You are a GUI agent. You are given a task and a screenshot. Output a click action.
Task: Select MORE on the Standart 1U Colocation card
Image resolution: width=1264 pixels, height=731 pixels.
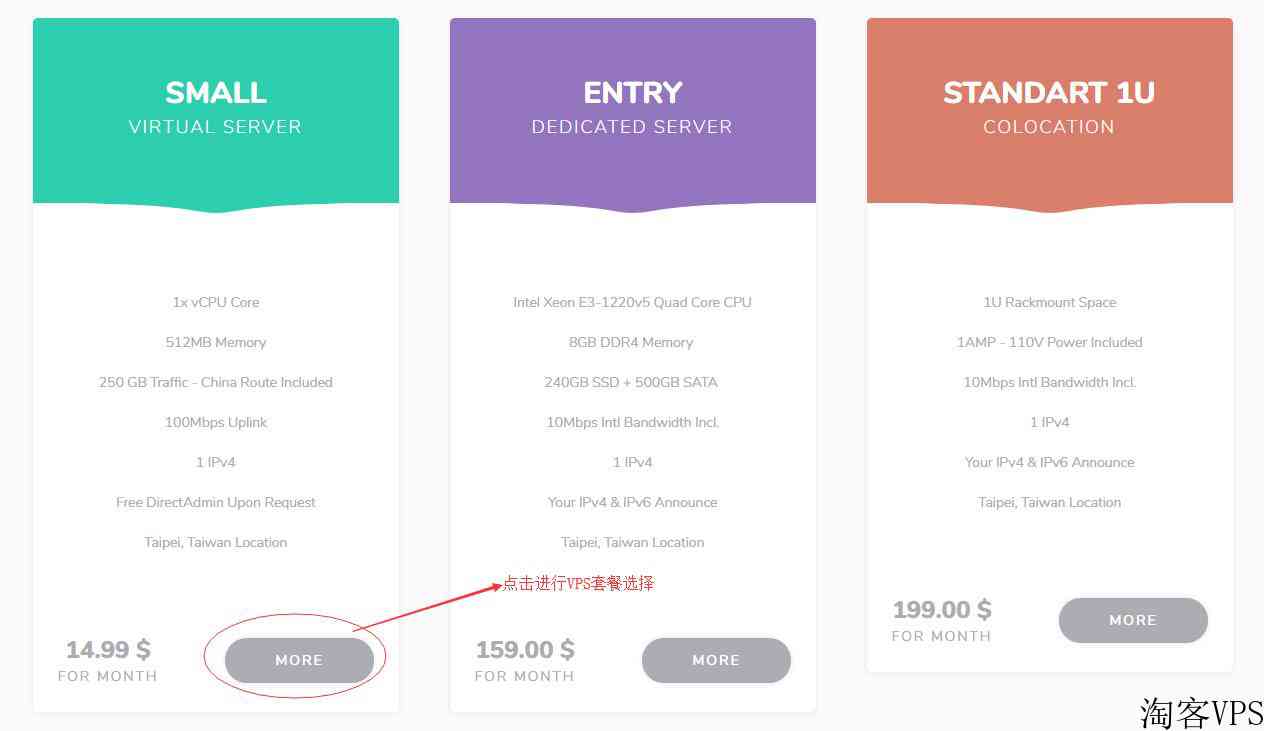click(x=1133, y=620)
